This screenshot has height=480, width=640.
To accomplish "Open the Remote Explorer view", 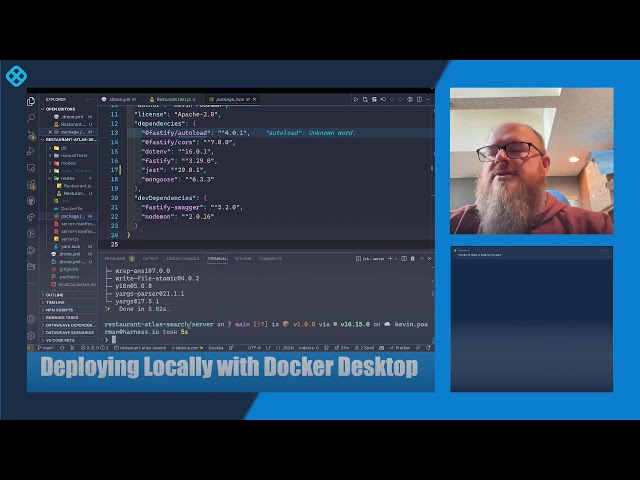I will coord(31,168).
